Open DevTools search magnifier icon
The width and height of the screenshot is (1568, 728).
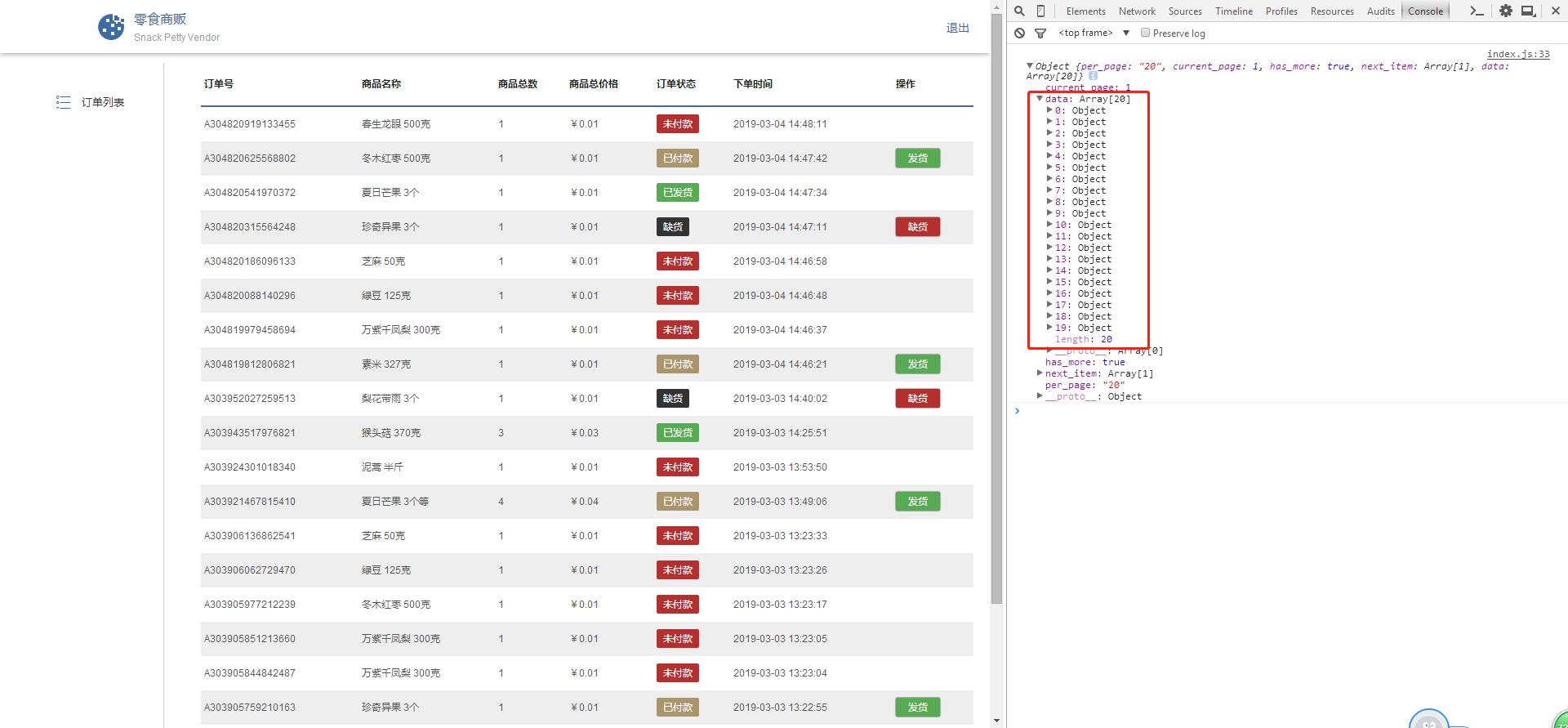click(1019, 11)
